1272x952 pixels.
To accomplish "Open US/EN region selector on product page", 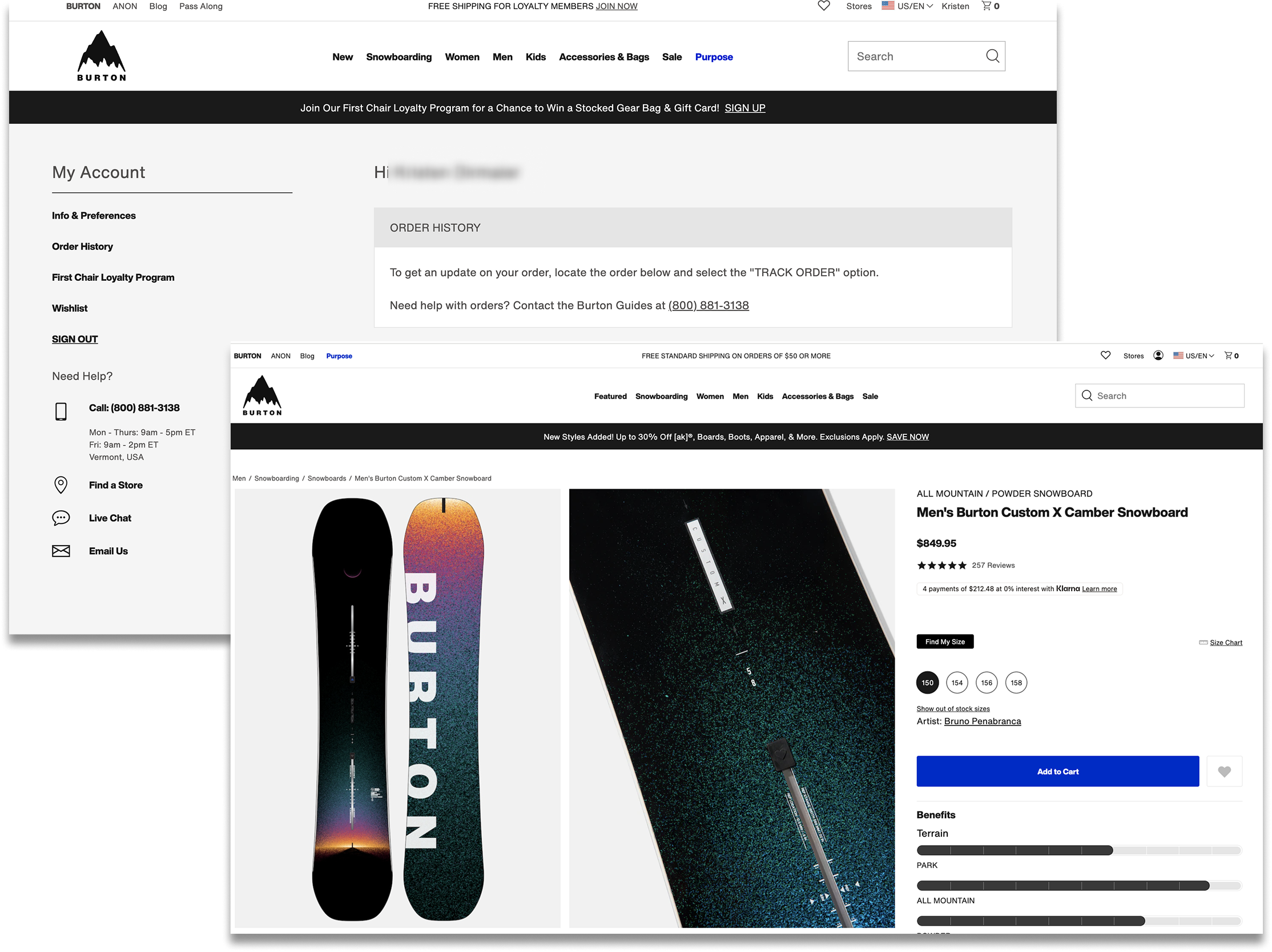I will (1194, 356).
